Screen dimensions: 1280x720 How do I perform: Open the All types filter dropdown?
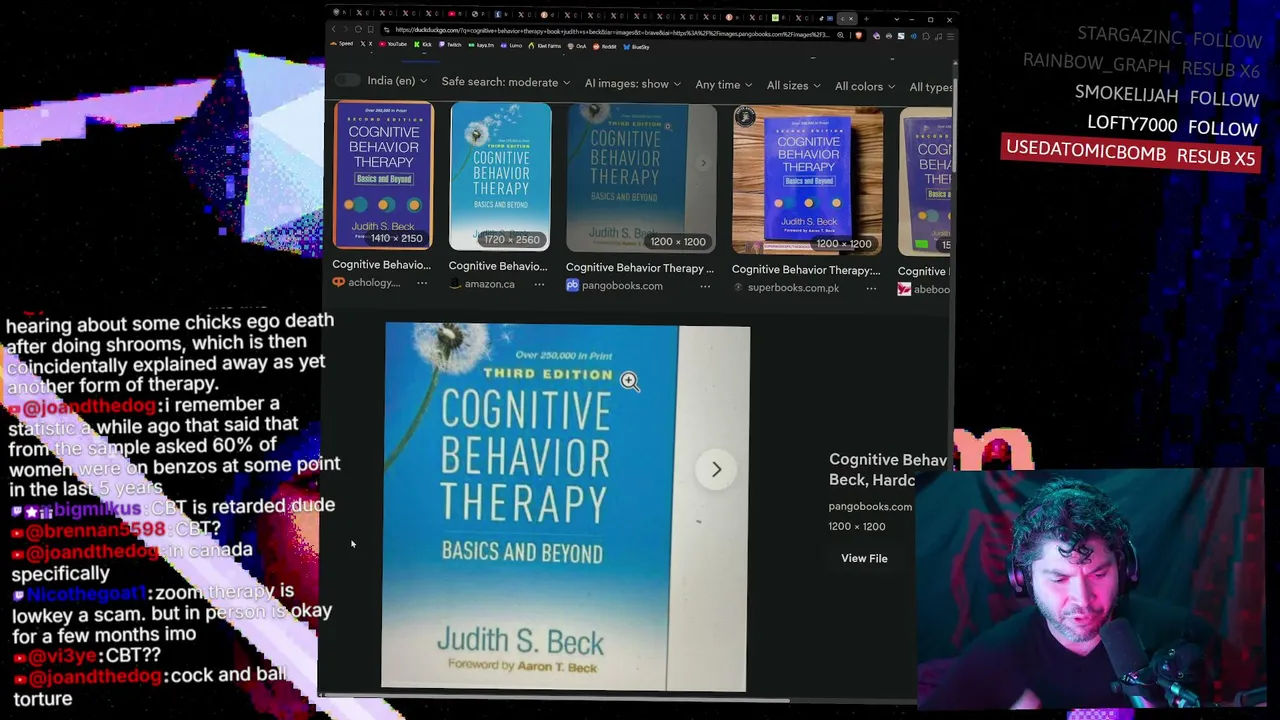[931, 87]
